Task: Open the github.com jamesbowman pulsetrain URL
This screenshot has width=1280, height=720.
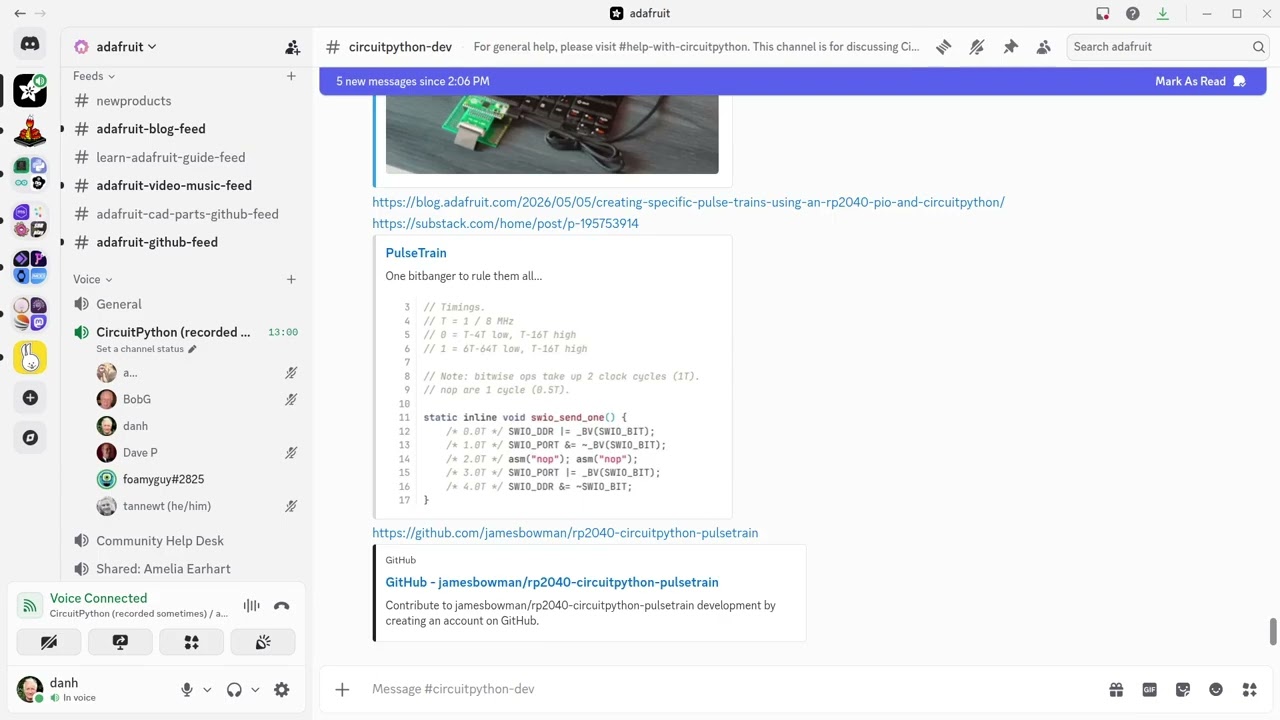Action: coord(565,533)
